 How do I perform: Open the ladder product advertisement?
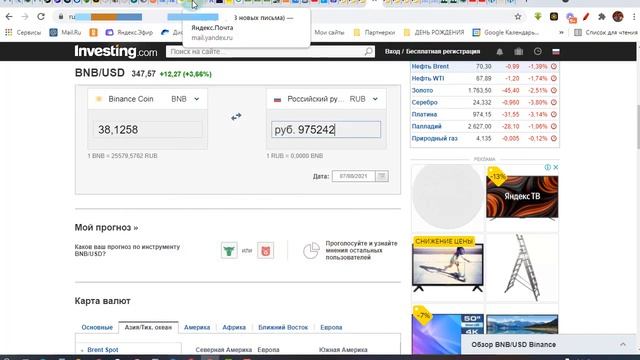pyautogui.click(x=522, y=267)
